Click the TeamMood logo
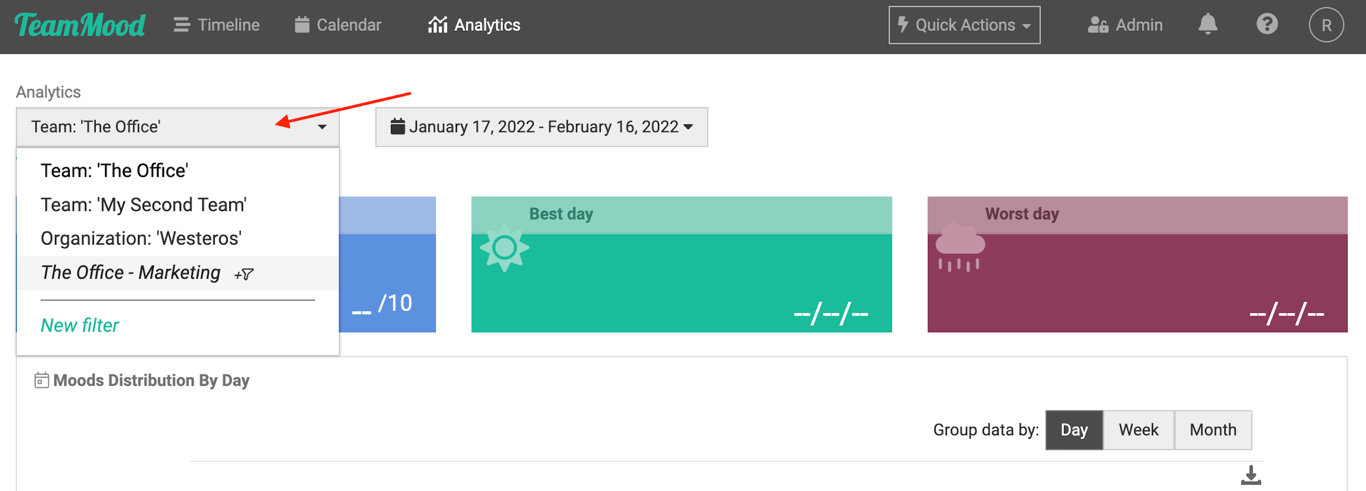 pos(80,25)
